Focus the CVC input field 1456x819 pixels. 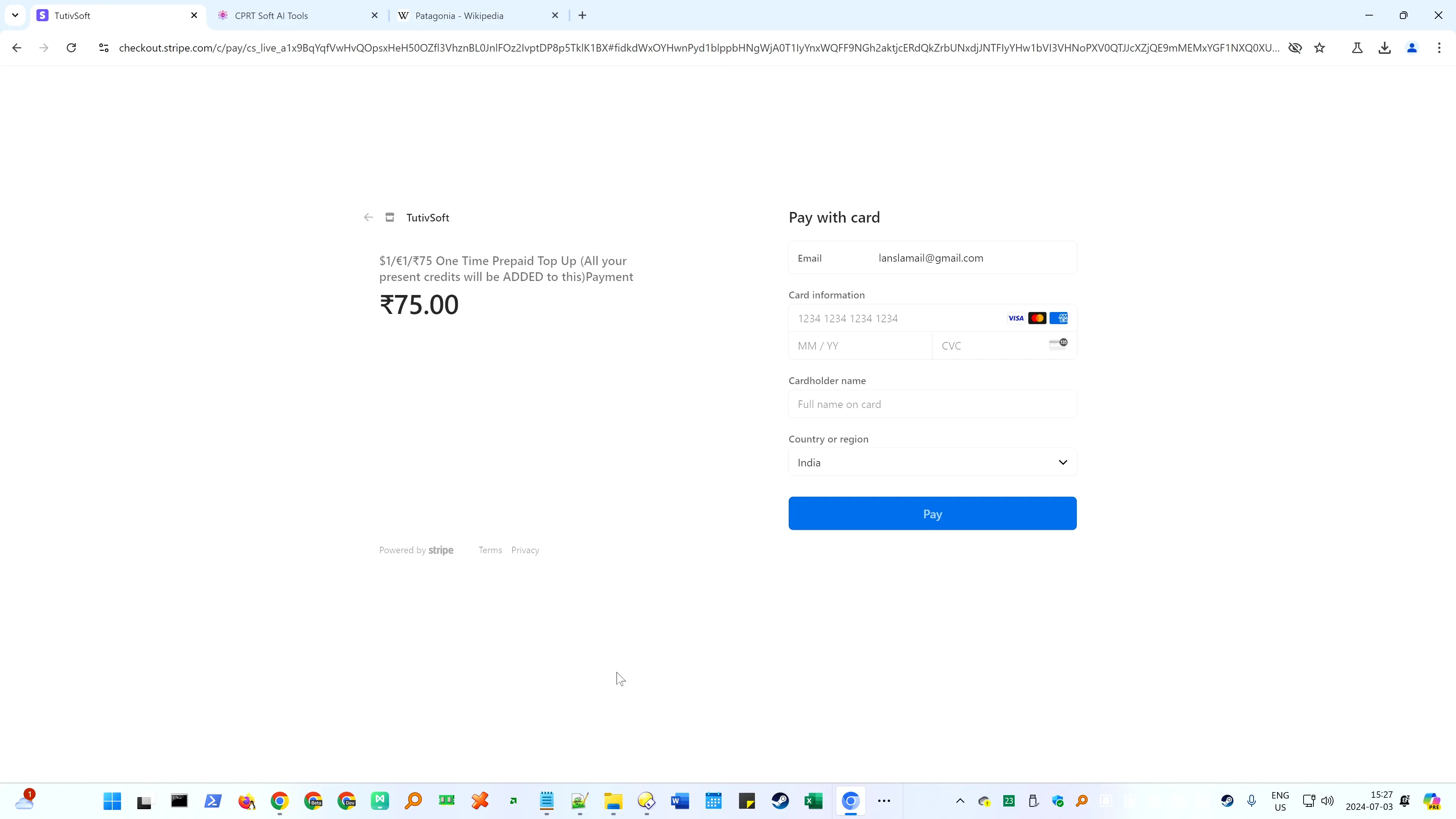click(x=1004, y=346)
